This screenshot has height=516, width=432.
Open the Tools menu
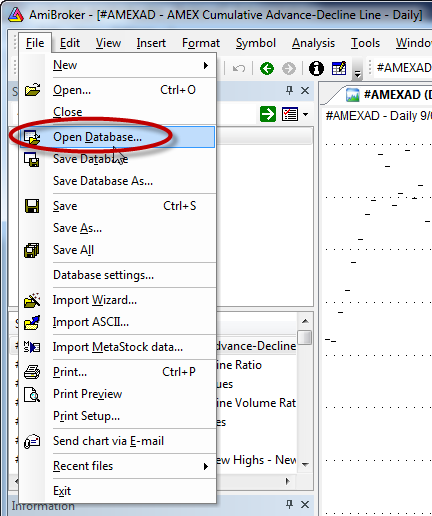click(365, 43)
